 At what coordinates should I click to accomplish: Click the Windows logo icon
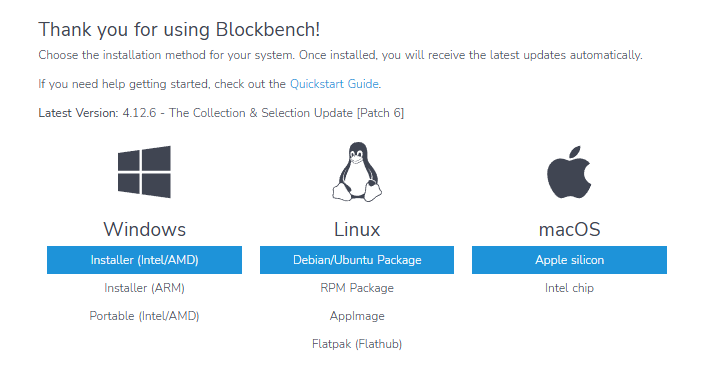(x=144, y=172)
